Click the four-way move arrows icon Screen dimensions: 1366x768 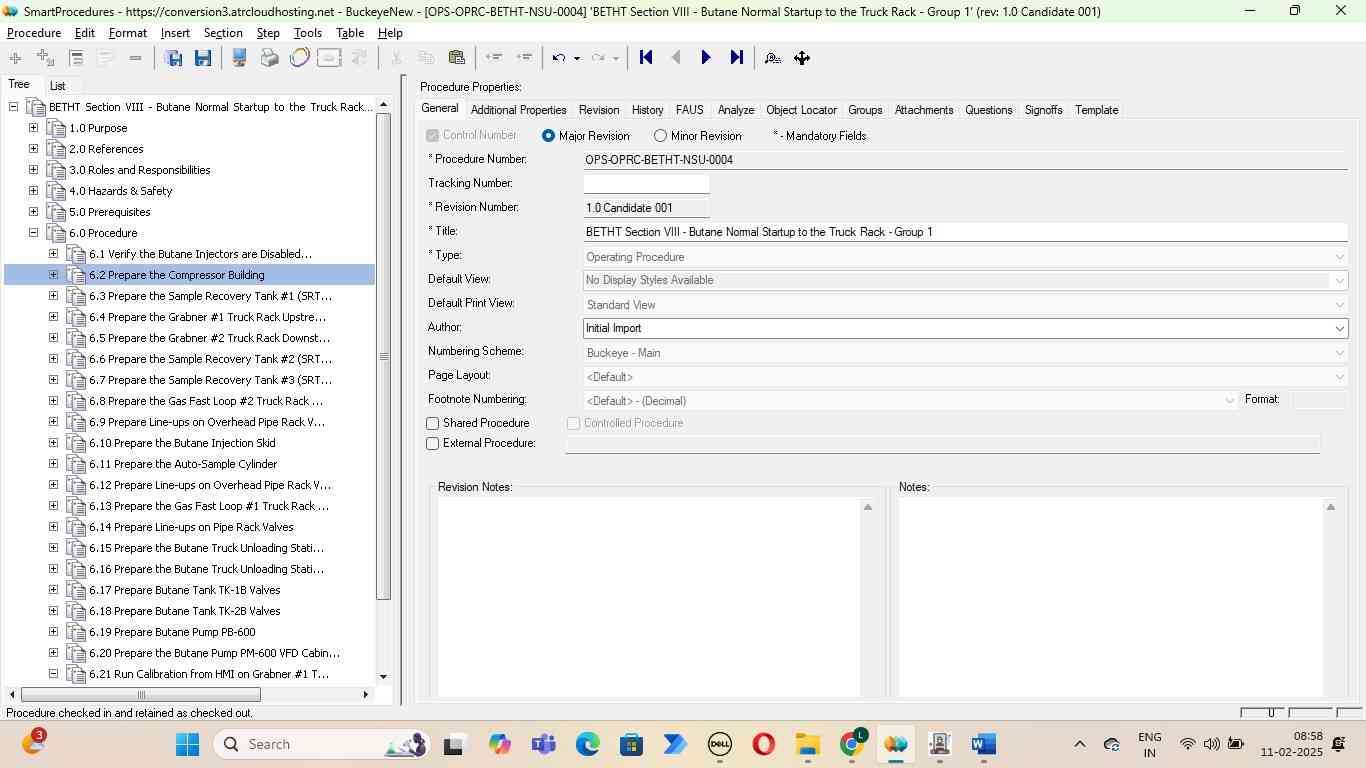[x=802, y=58]
